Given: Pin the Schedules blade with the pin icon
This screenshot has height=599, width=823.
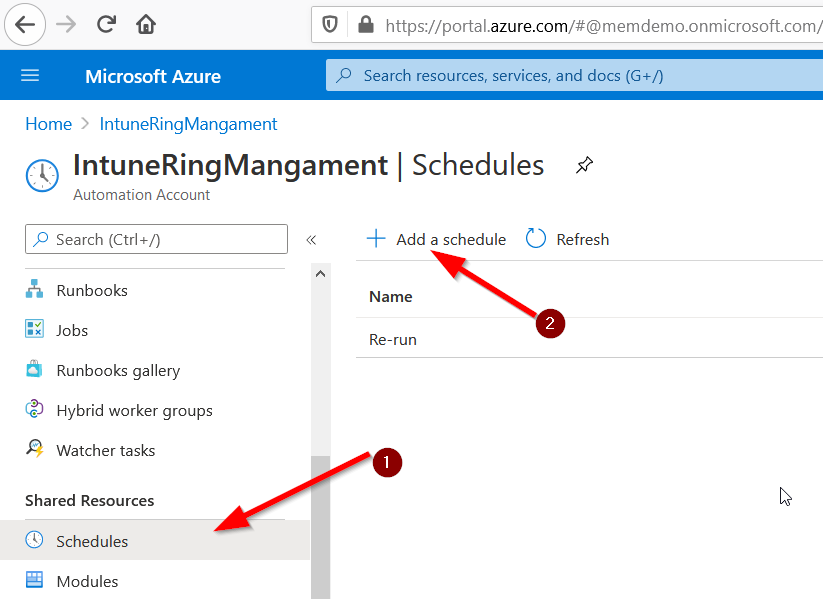Looking at the screenshot, I should point(584,165).
